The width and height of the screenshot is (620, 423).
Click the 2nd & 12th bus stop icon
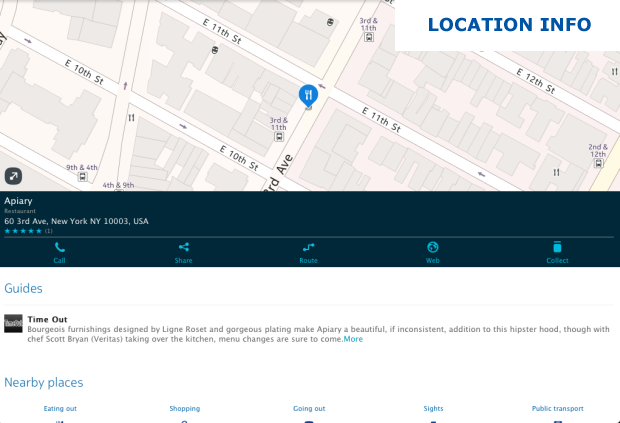[x=598, y=164]
